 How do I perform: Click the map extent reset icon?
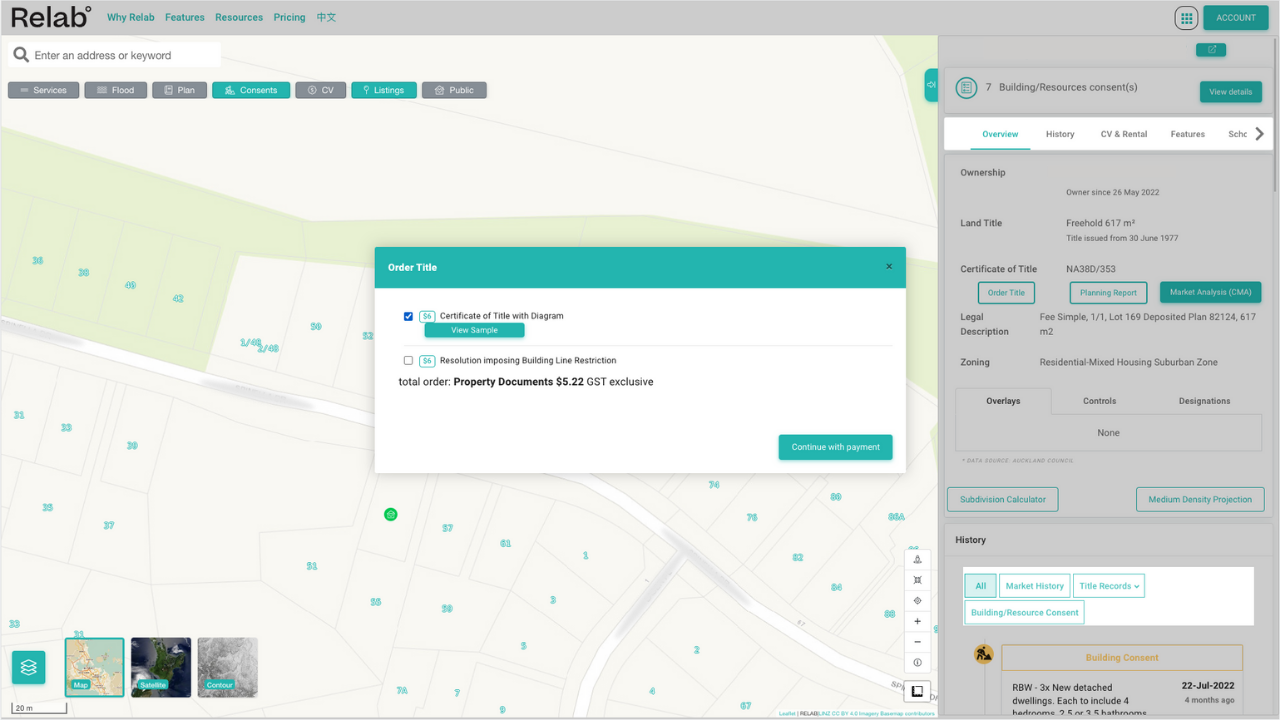point(917,579)
